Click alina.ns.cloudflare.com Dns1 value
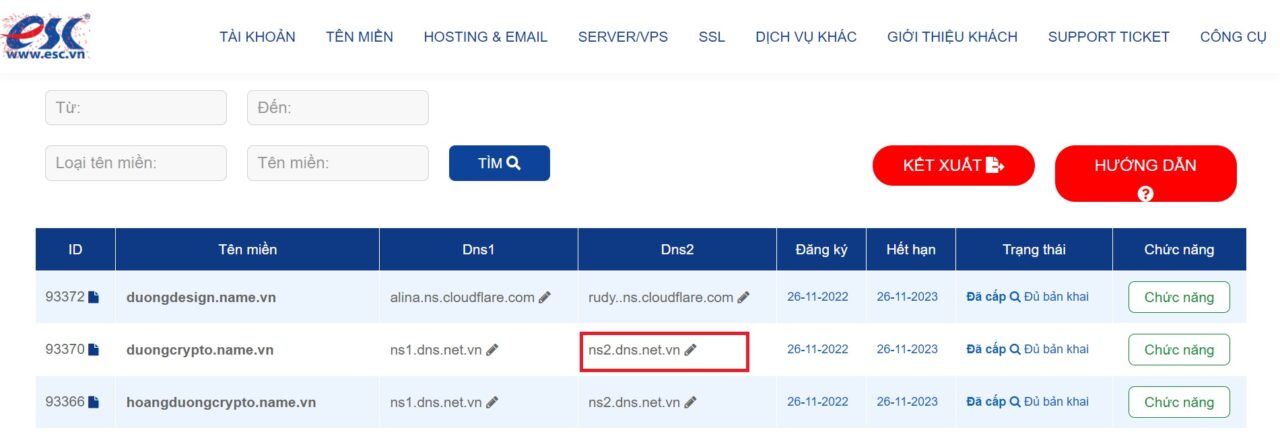The image size is (1280, 436). (462, 297)
